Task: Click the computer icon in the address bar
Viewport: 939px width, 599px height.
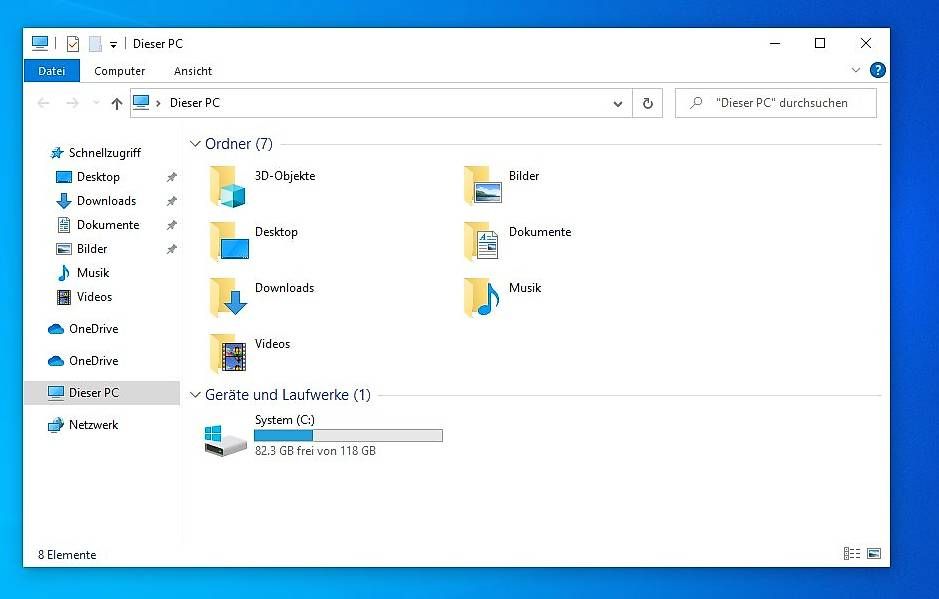Action: pyautogui.click(x=141, y=102)
